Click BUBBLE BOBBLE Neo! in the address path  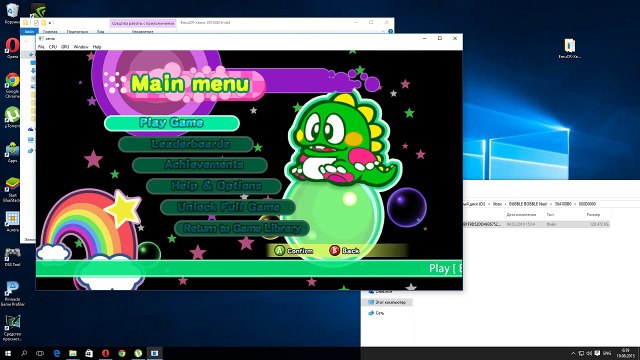(528, 204)
